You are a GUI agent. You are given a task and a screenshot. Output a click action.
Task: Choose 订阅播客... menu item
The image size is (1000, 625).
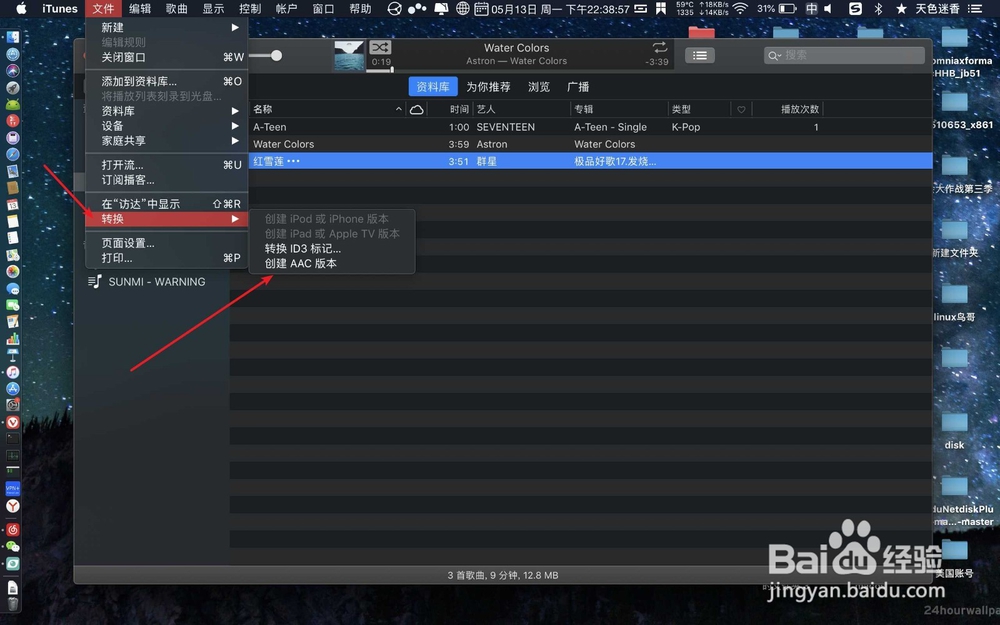click(x=166, y=180)
